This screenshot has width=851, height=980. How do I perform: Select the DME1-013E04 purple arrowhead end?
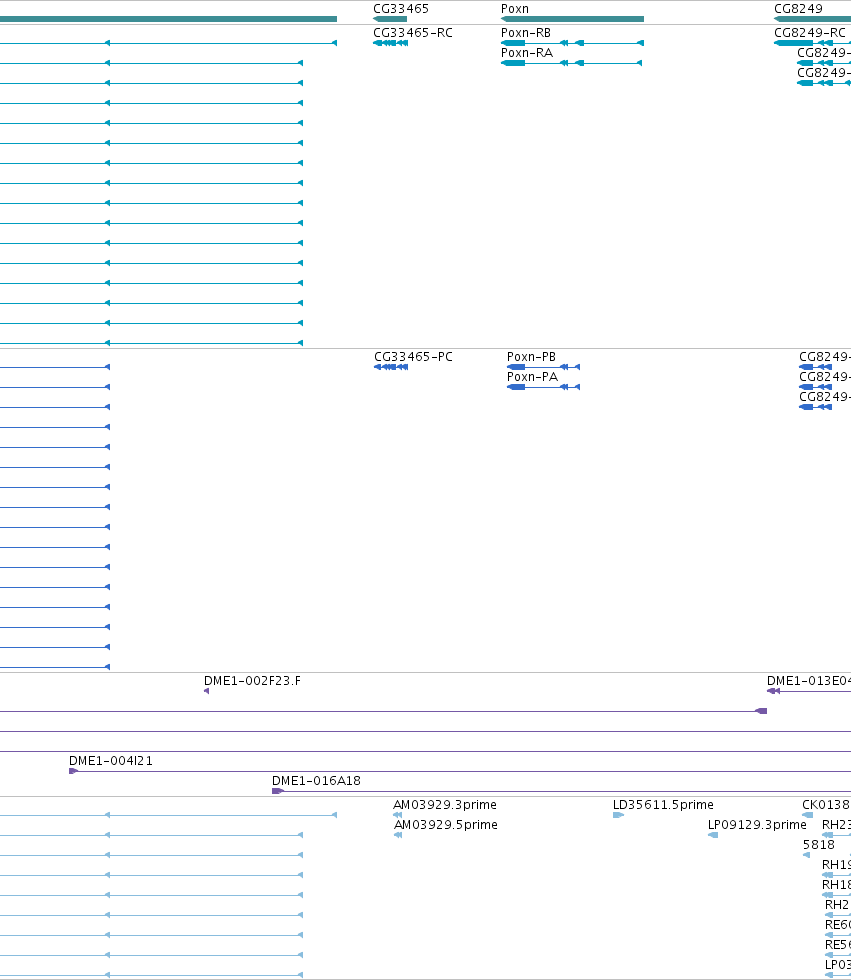[774, 691]
